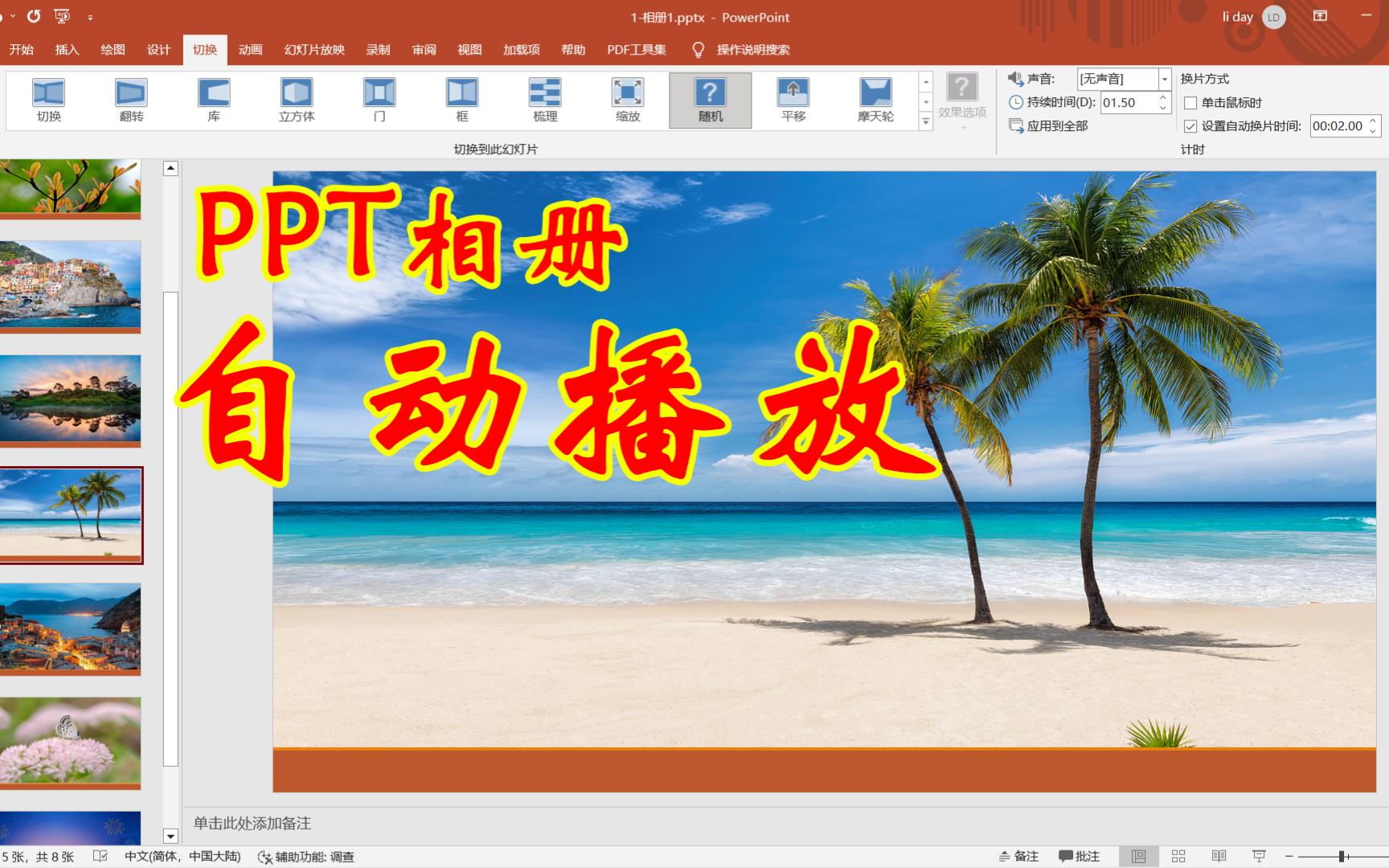The height and width of the screenshot is (868, 1389).
Task: Apply the 翻转 (Flip) transition
Action: (x=129, y=98)
